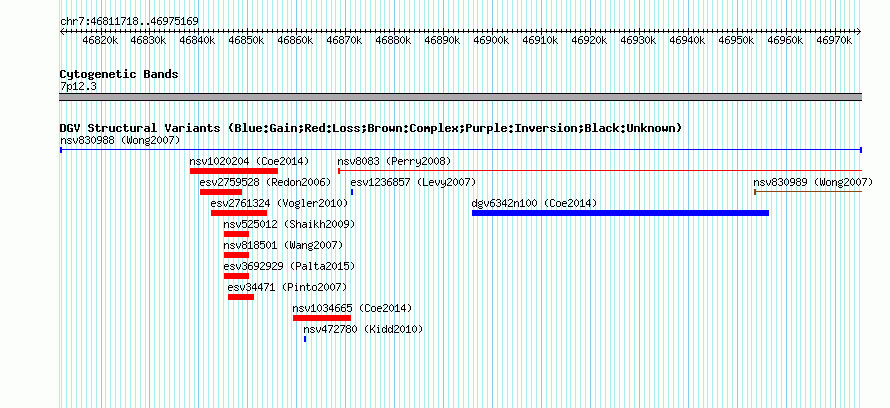Image resolution: width=890 pixels, height=408 pixels.
Task: Select the red esv2761324 loss bar
Action: (x=239, y=213)
